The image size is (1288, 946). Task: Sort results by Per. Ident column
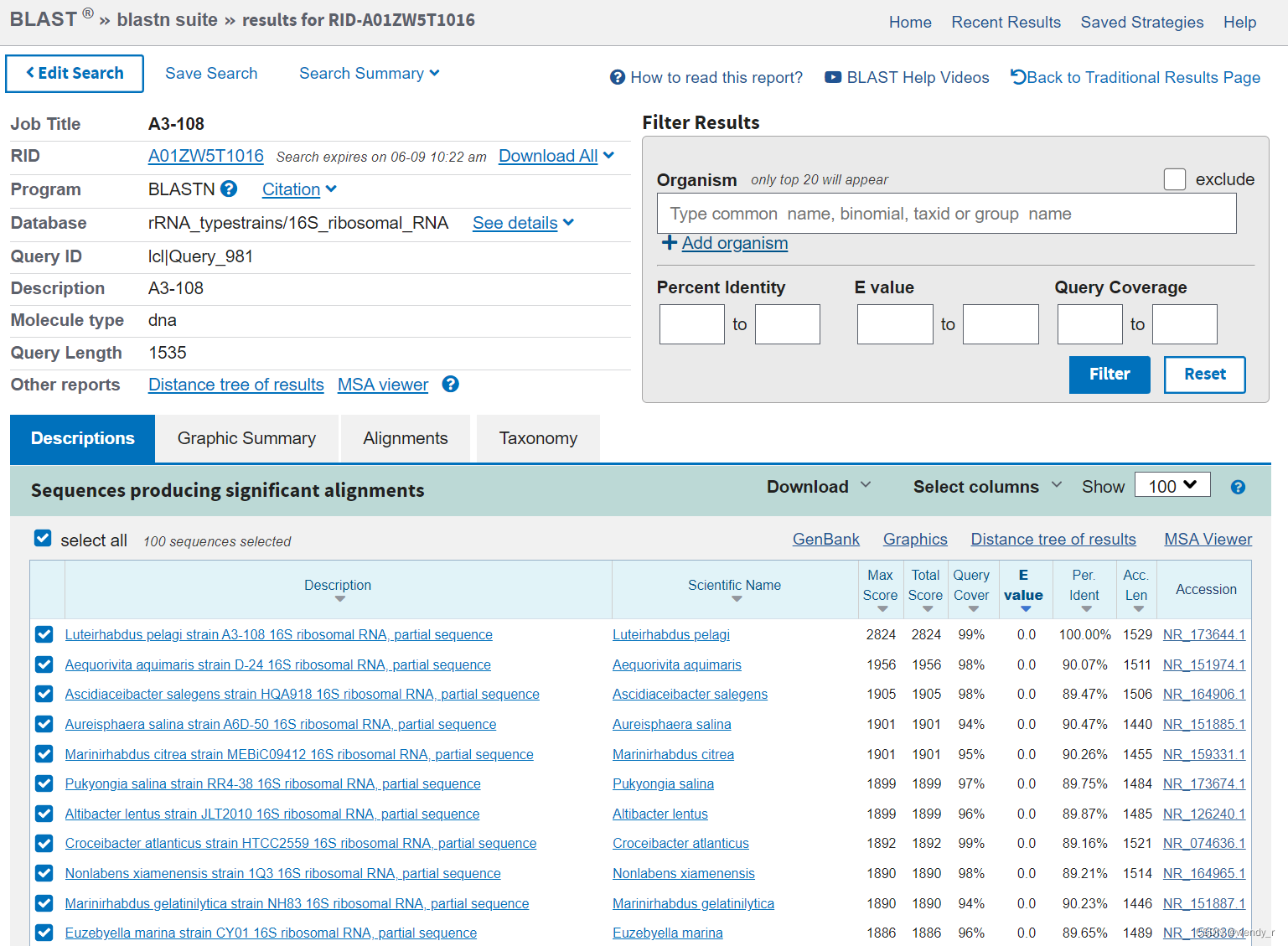[1086, 609]
